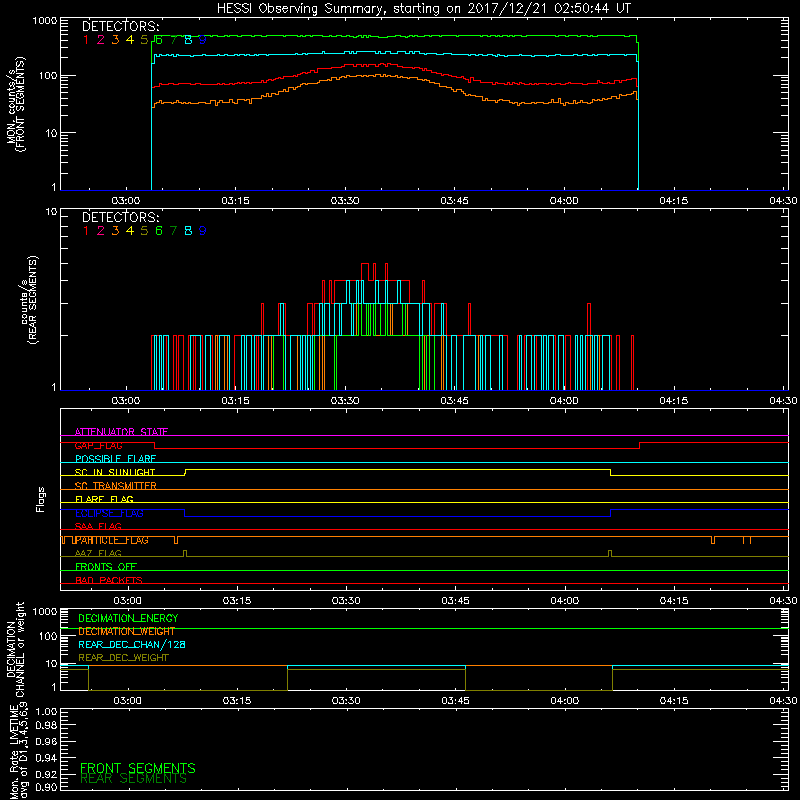Click the REAR_DEC_WEIGHT legend label
800x800 pixels.
pyautogui.click(x=123, y=658)
